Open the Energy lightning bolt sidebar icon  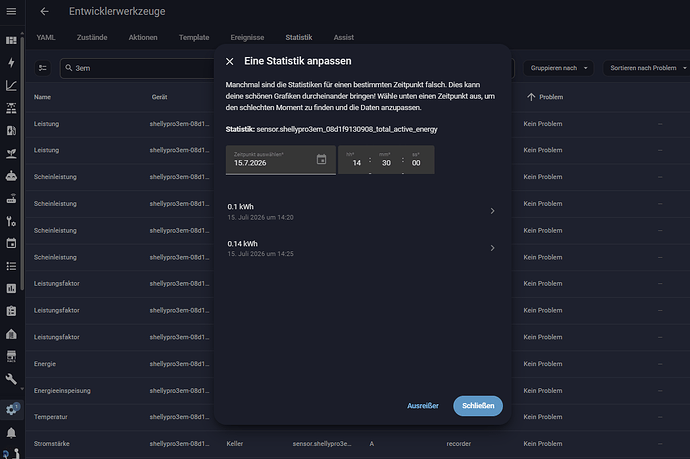[11, 62]
